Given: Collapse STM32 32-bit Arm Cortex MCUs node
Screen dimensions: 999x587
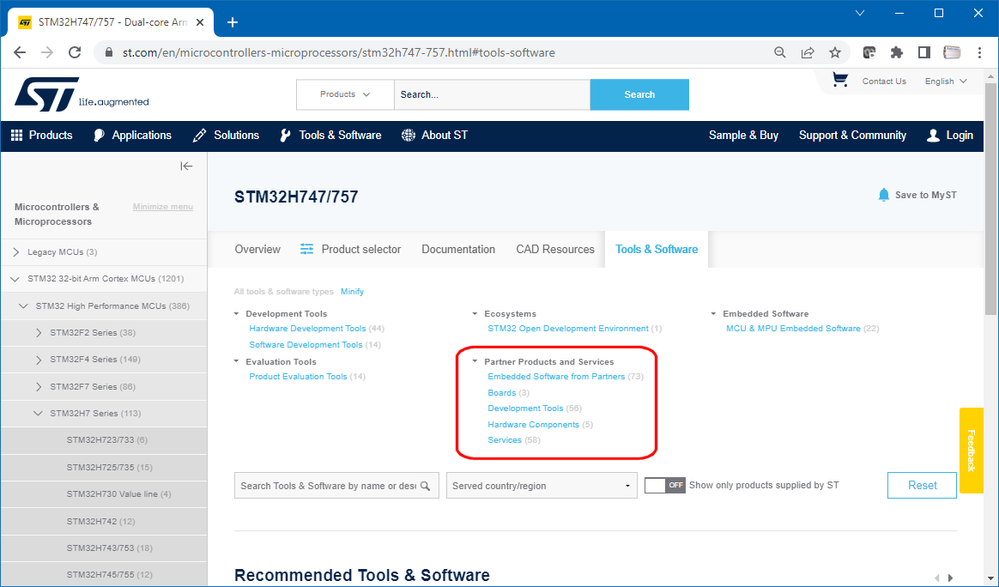Looking at the screenshot, I should pyautogui.click(x=16, y=279).
